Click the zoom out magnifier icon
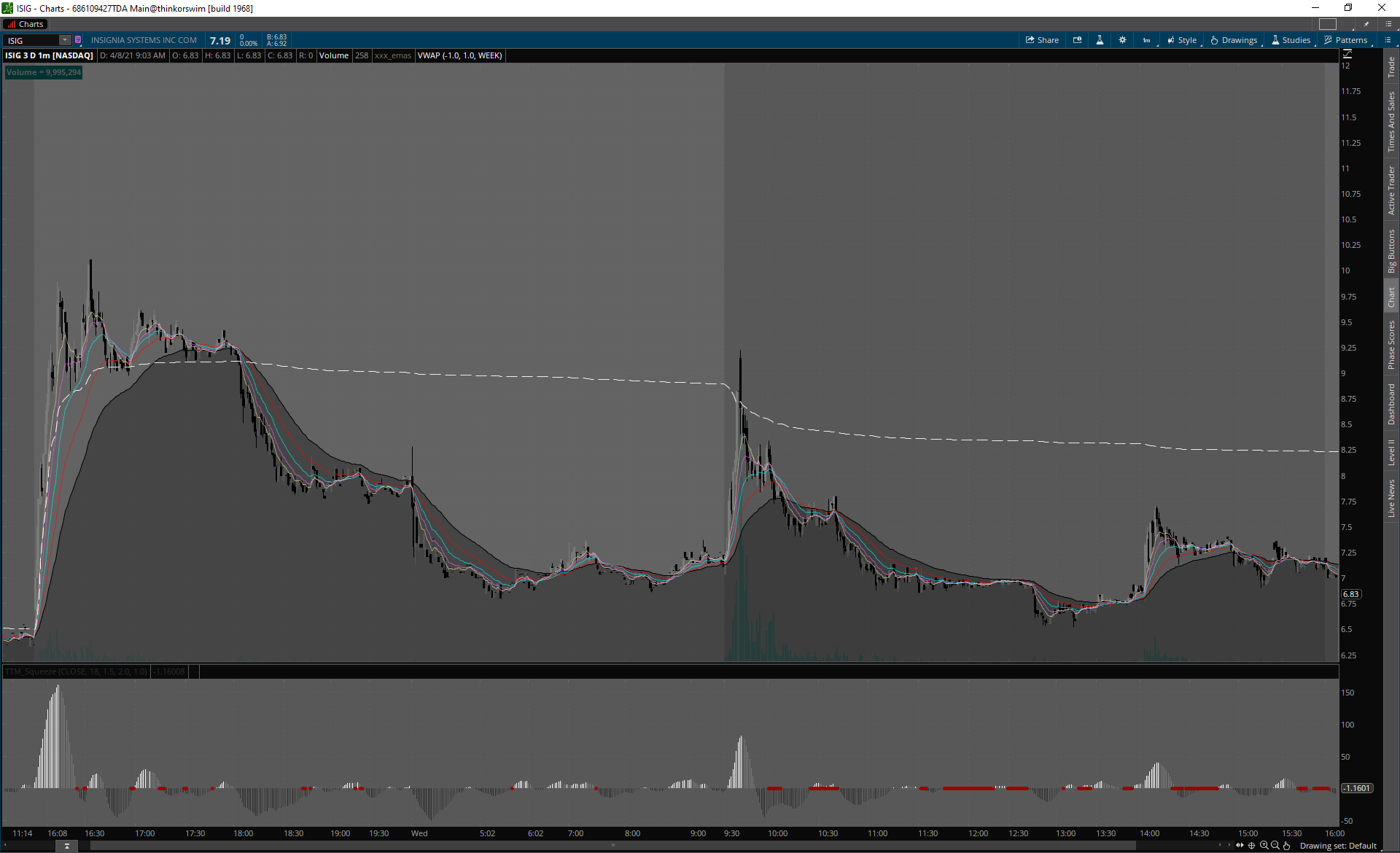 click(1275, 846)
